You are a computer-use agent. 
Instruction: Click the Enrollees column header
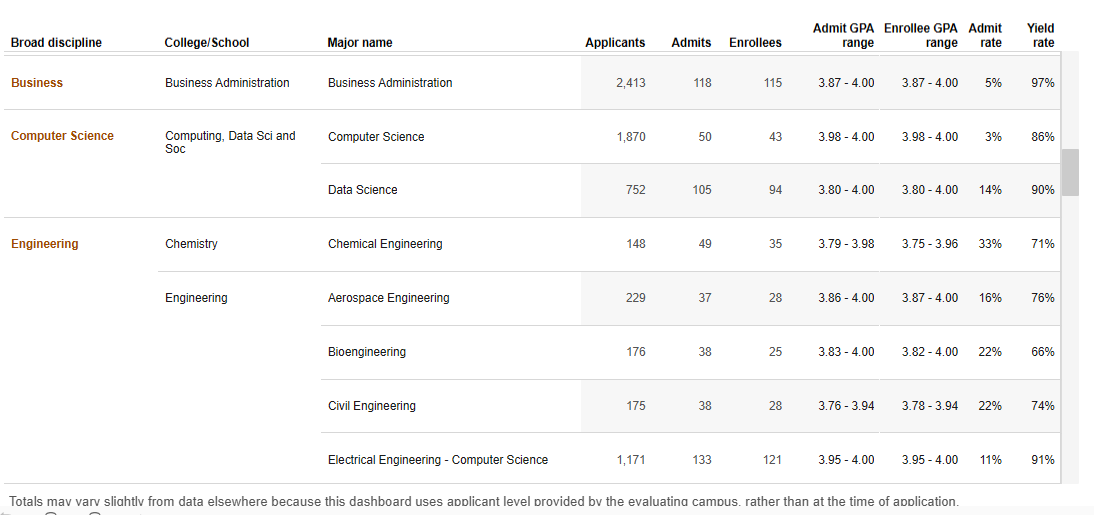(755, 43)
